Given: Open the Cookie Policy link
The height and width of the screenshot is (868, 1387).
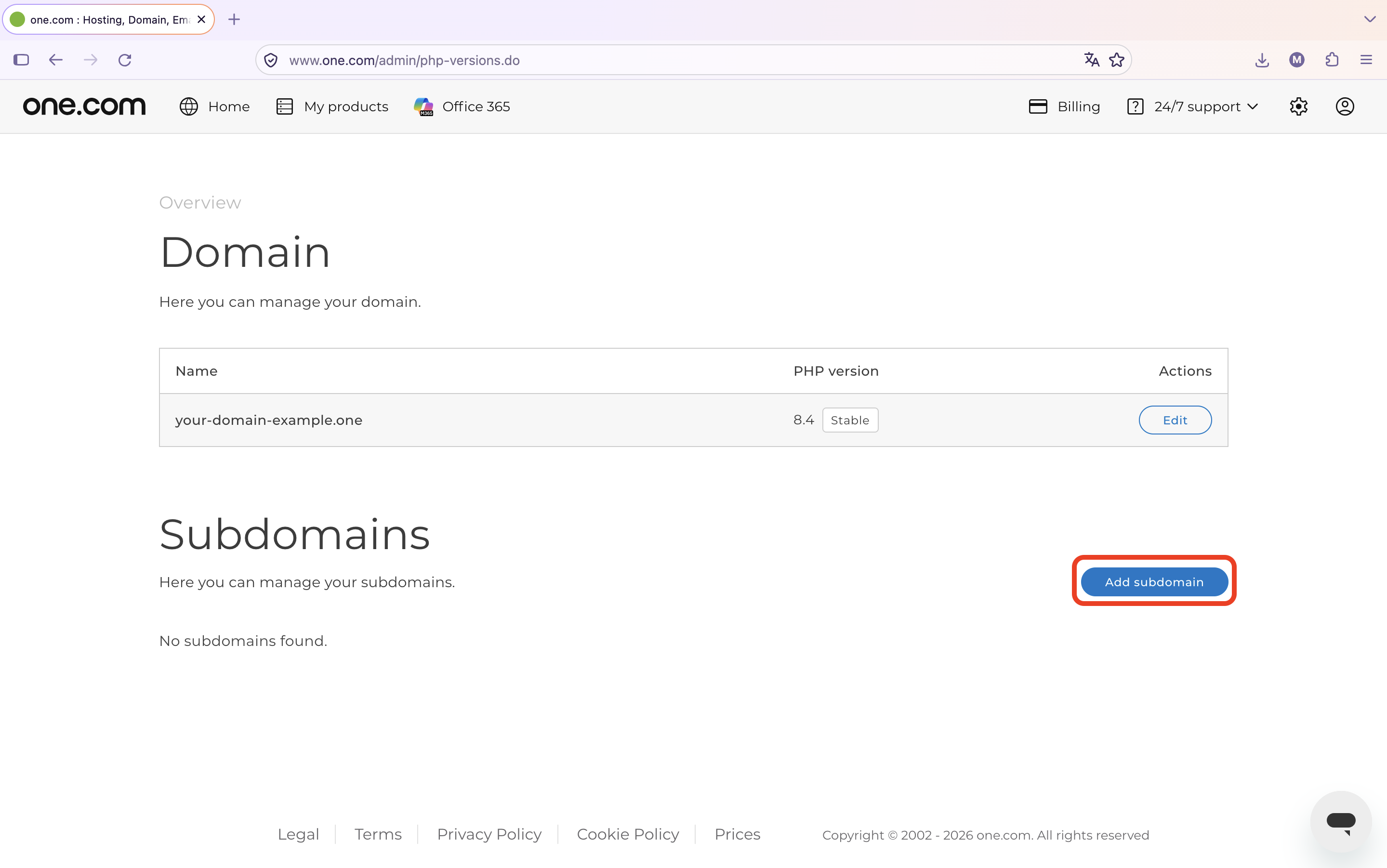Looking at the screenshot, I should point(627,834).
